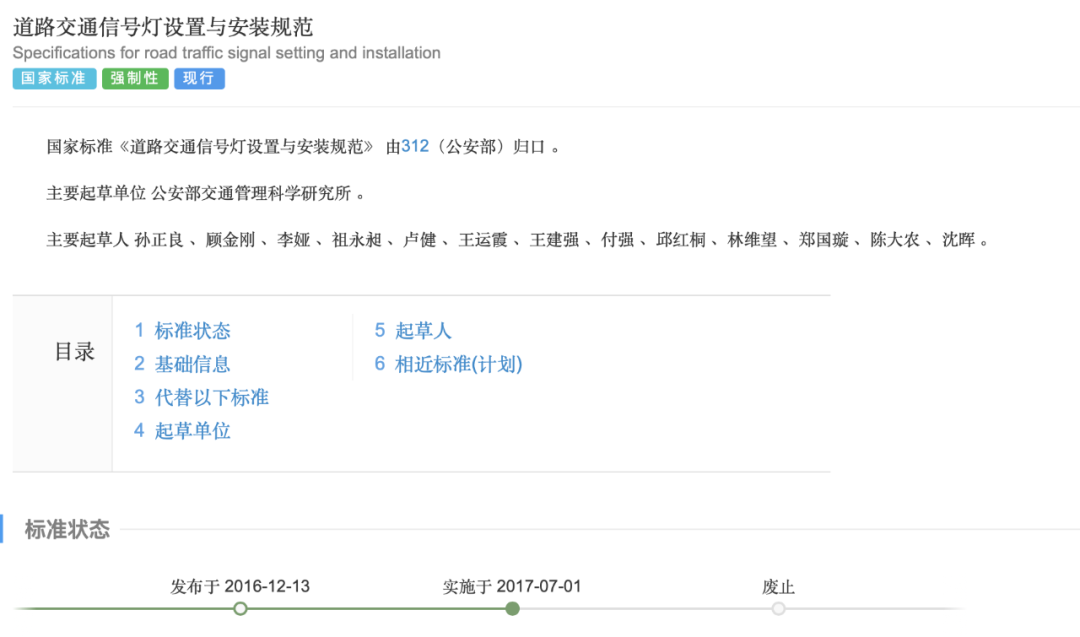Viewport: 1080px width, 637px height.
Task: Click the grey 废止 timeline node
Action: point(778,608)
